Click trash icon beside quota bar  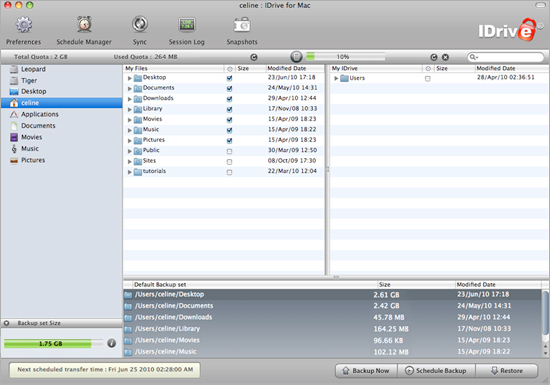[x=296, y=56]
